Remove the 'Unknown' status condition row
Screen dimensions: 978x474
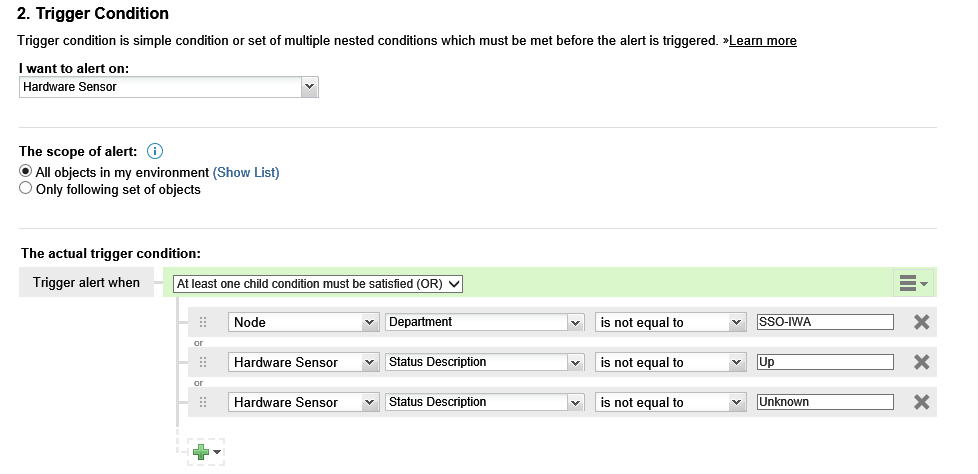click(x=922, y=402)
